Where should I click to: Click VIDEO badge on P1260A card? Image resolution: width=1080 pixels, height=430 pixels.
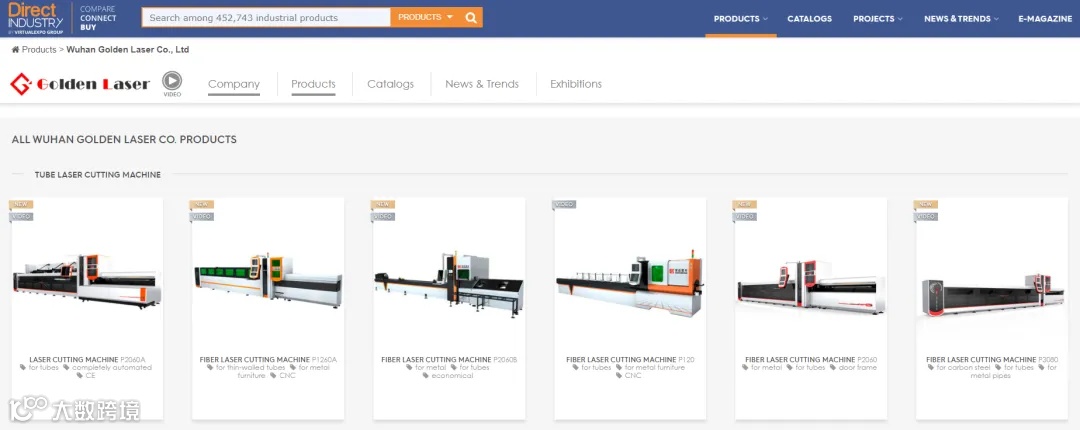[202, 216]
